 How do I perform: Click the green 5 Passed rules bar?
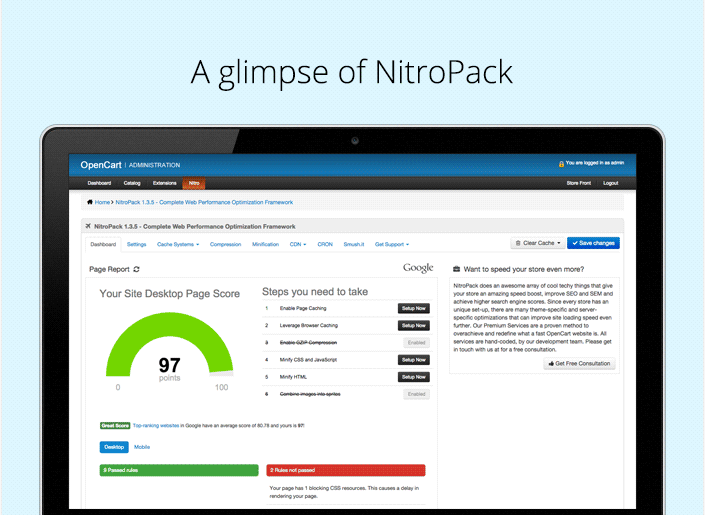point(165,469)
